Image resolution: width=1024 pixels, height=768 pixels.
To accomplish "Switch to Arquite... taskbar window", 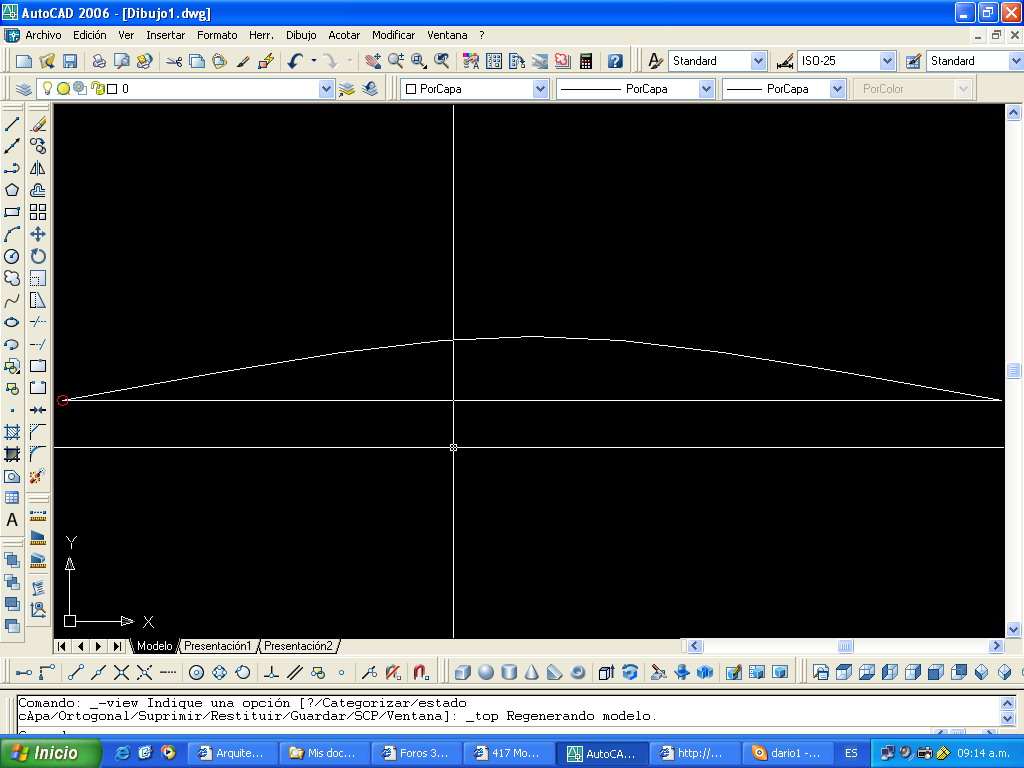I will tap(232, 753).
